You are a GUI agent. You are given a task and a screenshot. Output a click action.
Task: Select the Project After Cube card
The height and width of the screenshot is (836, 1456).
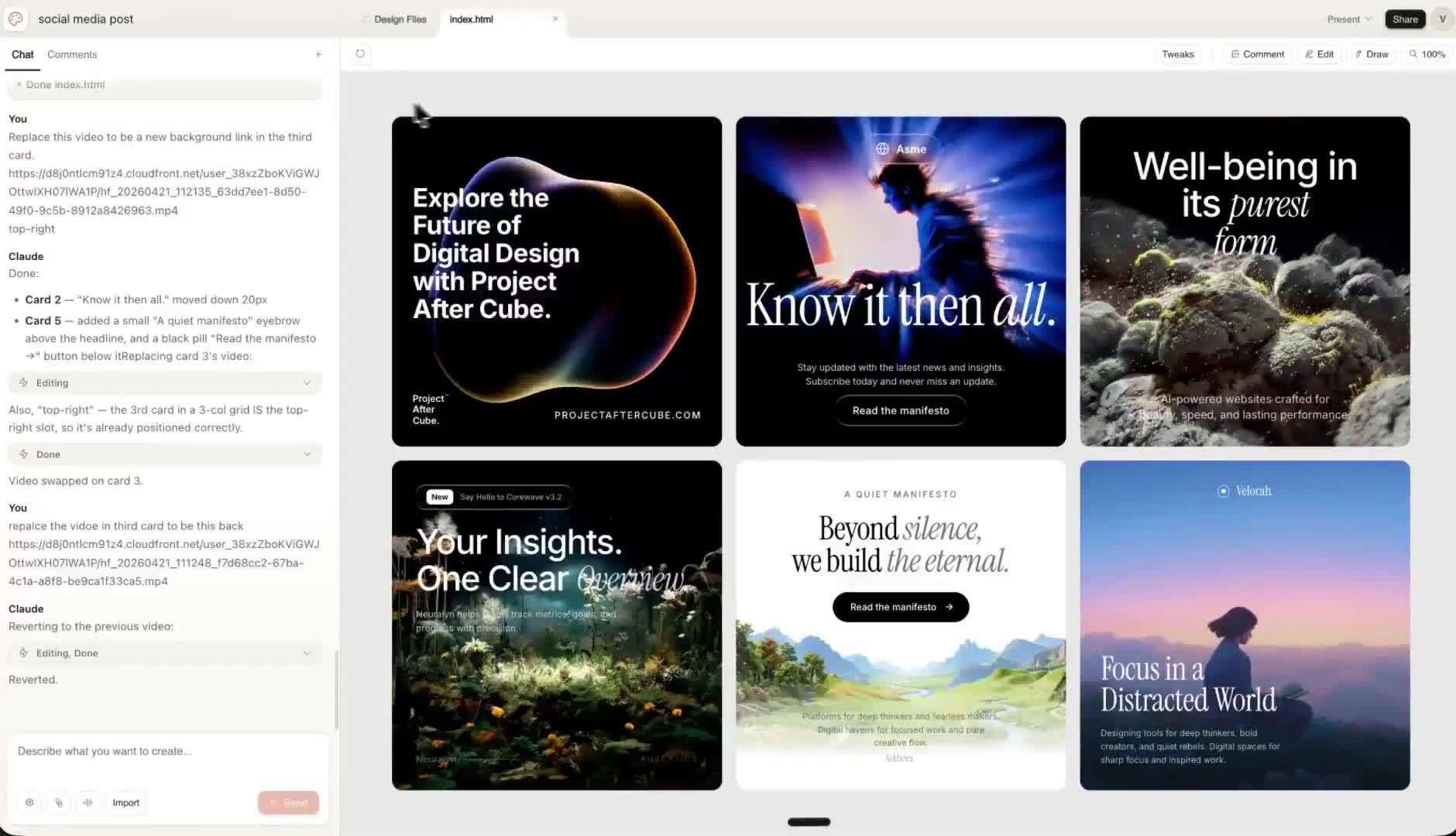click(557, 281)
